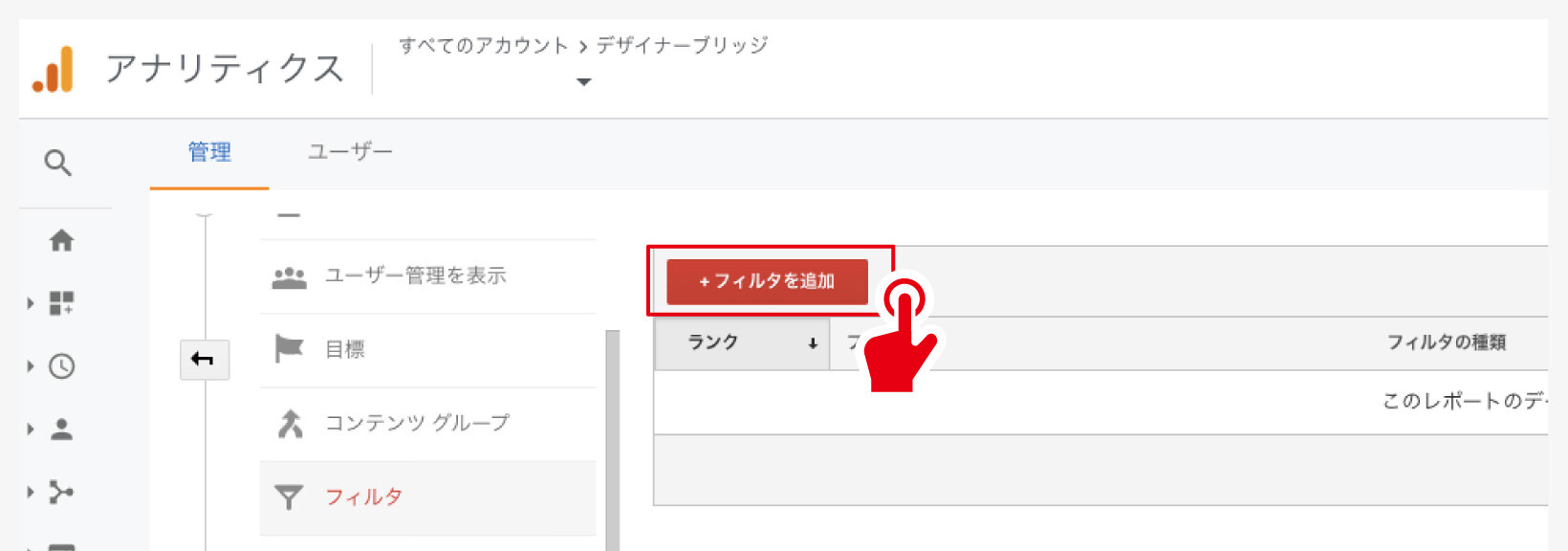Open the Realtime clock icon
This screenshot has width=1568, height=551.
click(x=61, y=366)
